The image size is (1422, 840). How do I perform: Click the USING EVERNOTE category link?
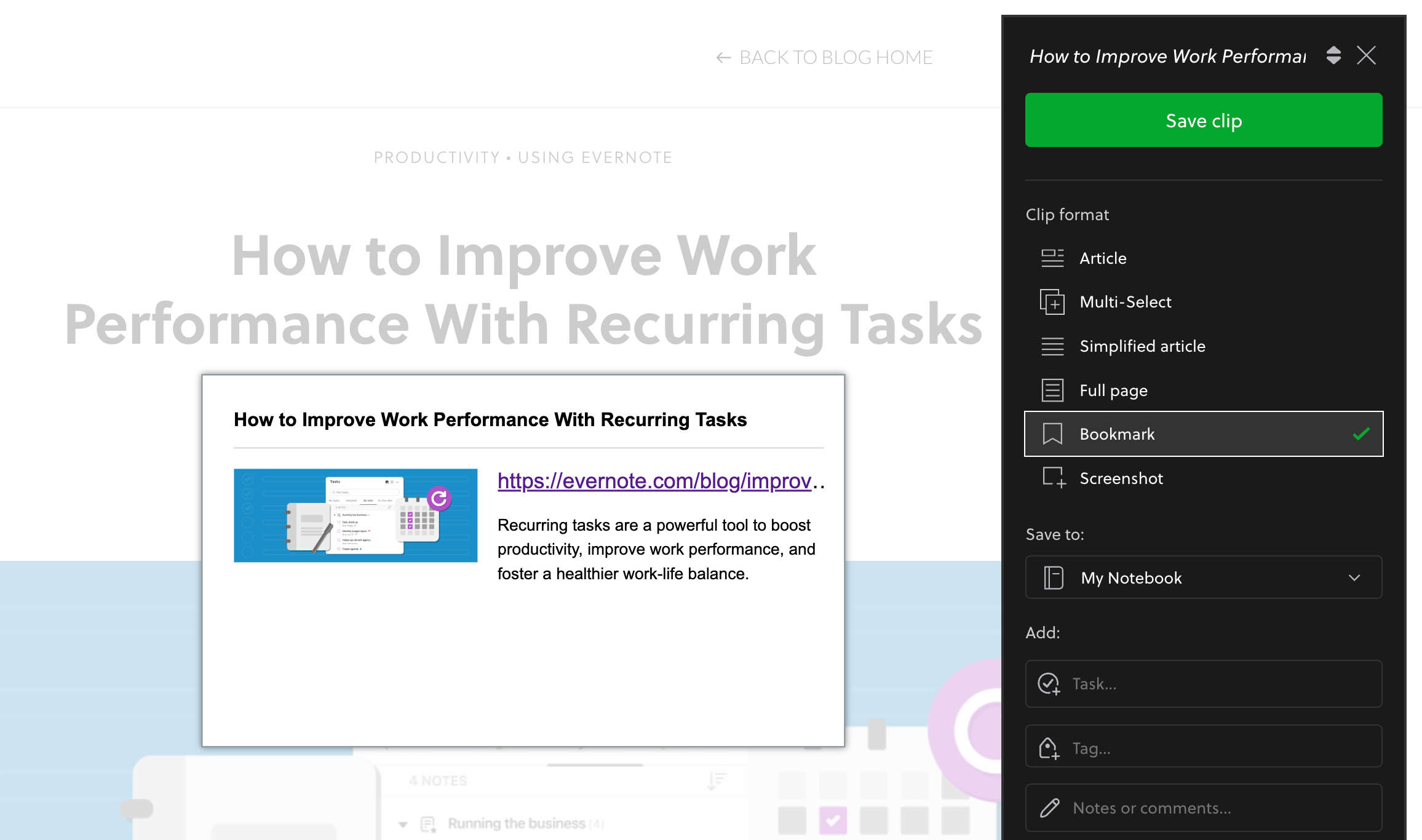pyautogui.click(x=595, y=157)
